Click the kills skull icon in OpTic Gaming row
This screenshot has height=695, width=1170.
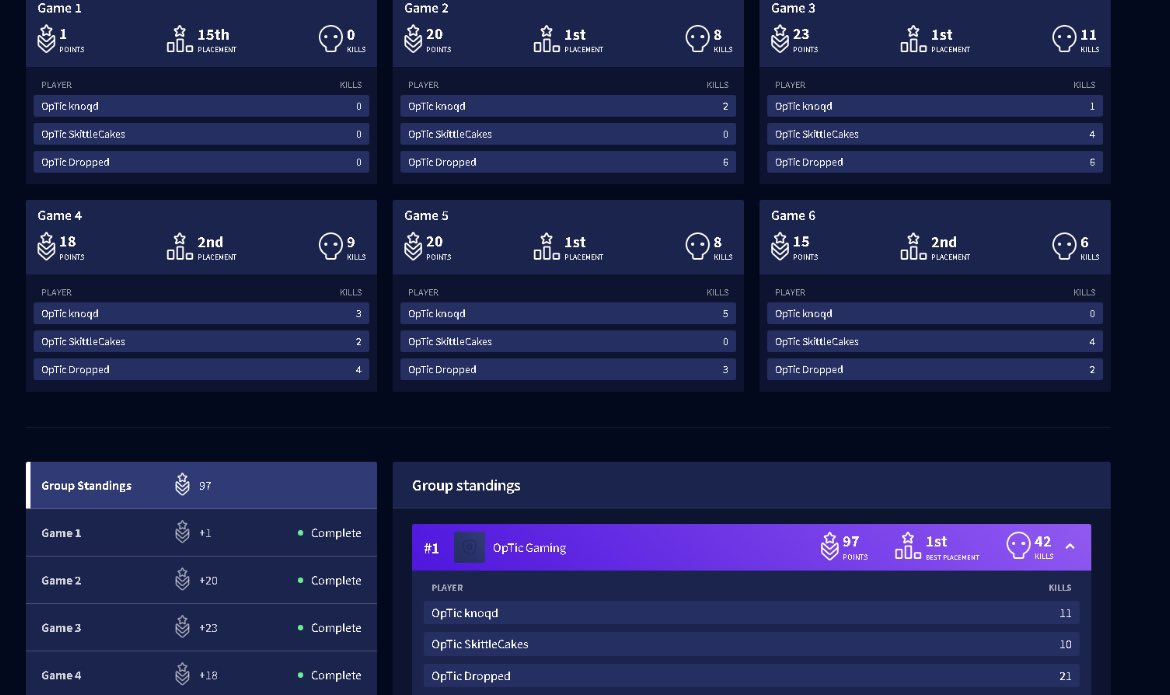click(1019, 546)
